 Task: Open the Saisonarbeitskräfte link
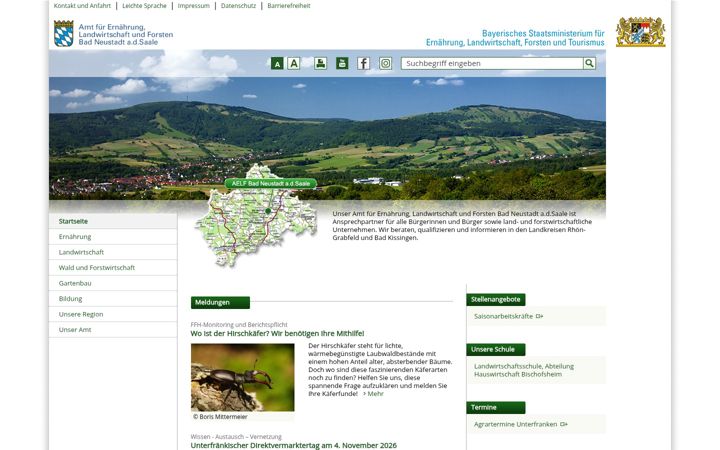(503, 316)
